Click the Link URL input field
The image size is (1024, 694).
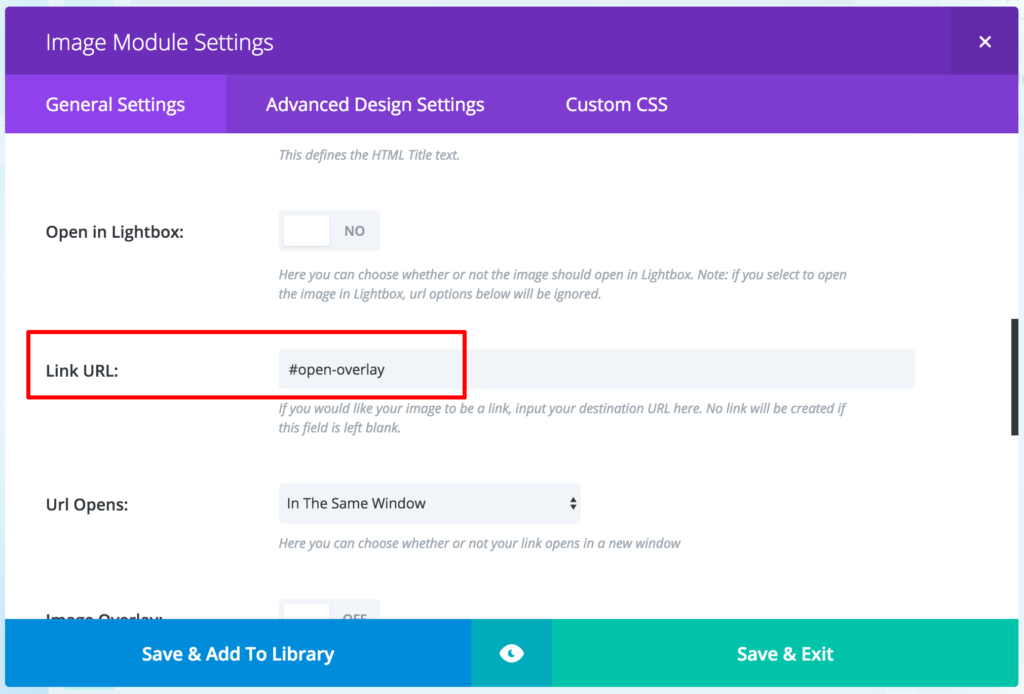pos(596,369)
